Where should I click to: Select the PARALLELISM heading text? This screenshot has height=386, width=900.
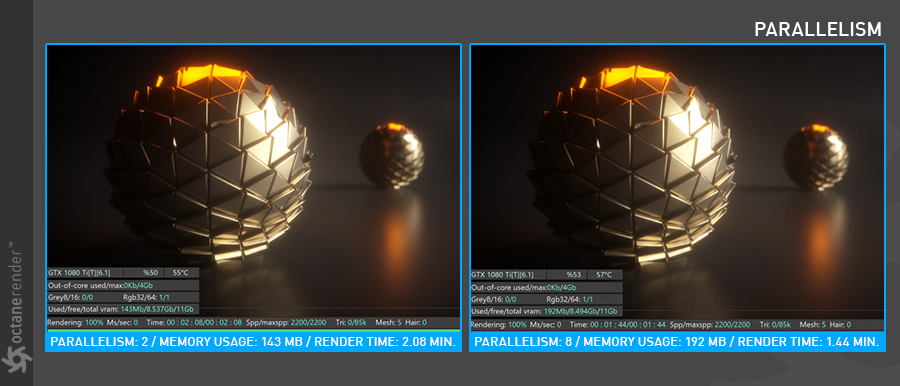[x=817, y=29]
